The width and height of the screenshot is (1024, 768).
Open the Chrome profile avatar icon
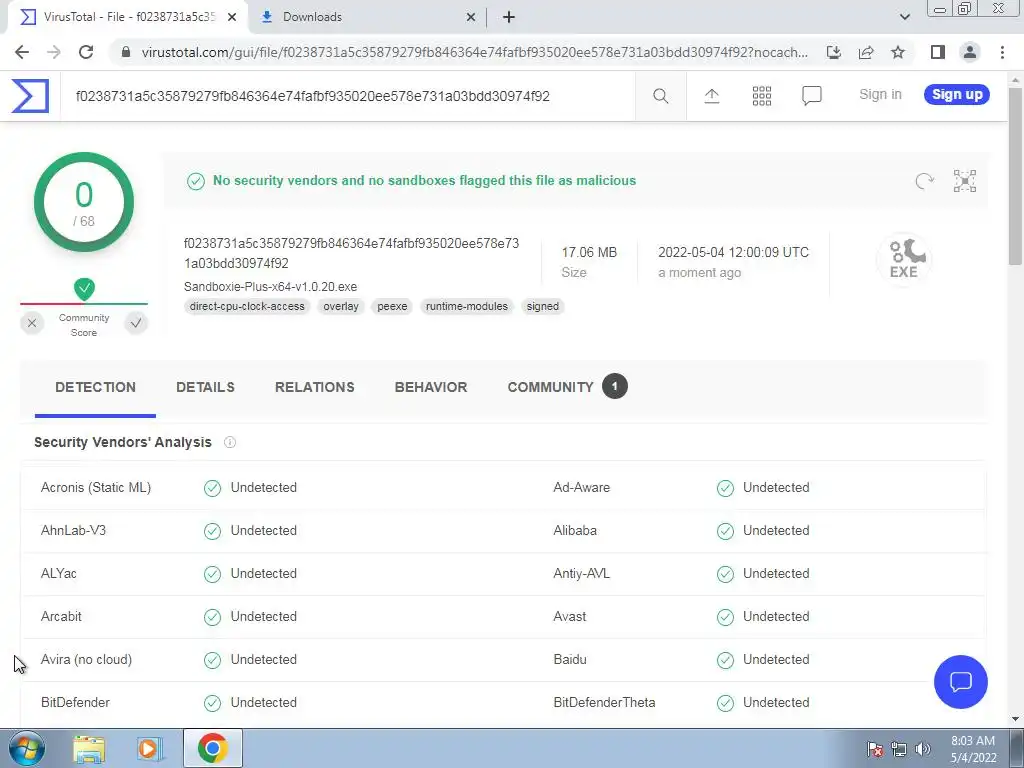pyautogui.click(x=970, y=52)
